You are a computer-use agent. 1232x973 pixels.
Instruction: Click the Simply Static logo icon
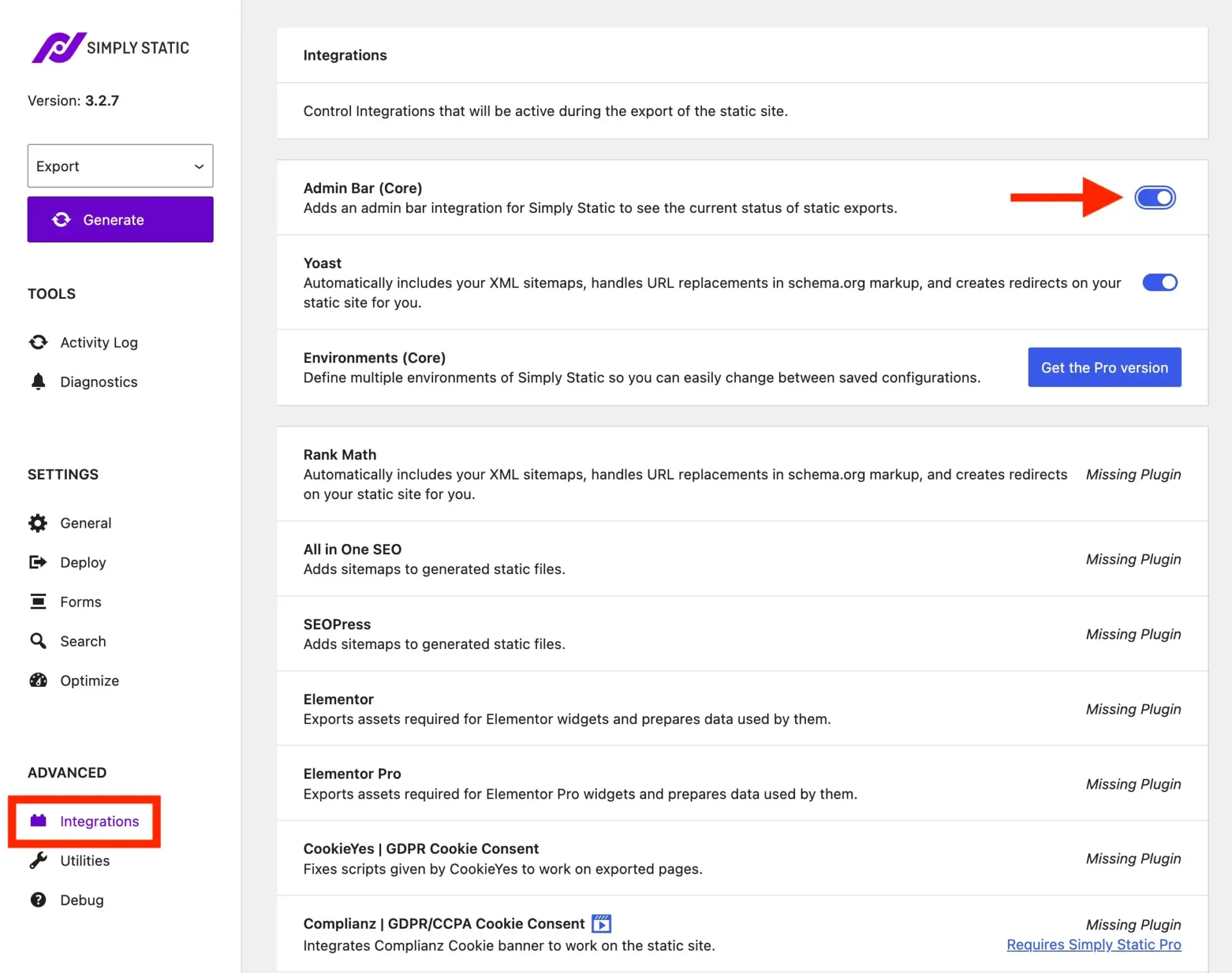[x=58, y=47]
